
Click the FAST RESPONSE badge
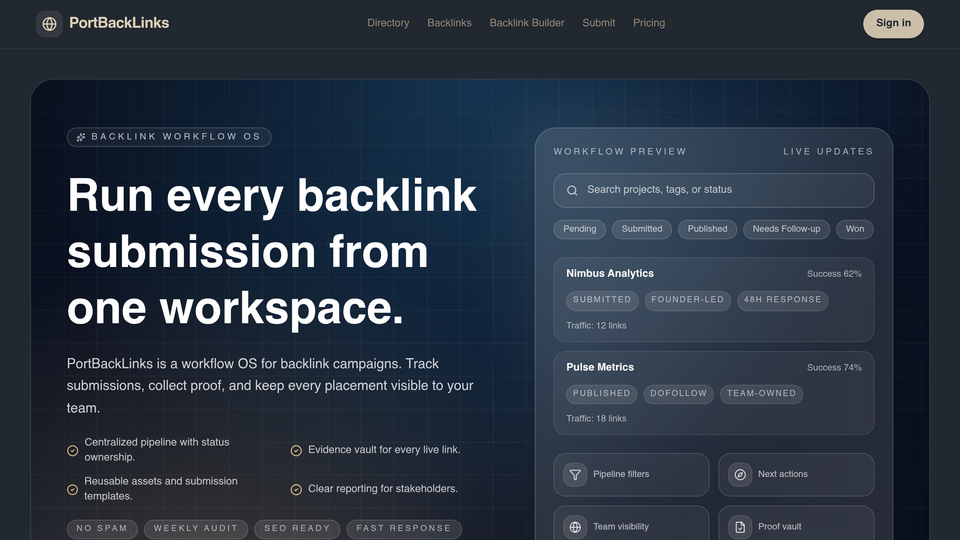coord(403,529)
